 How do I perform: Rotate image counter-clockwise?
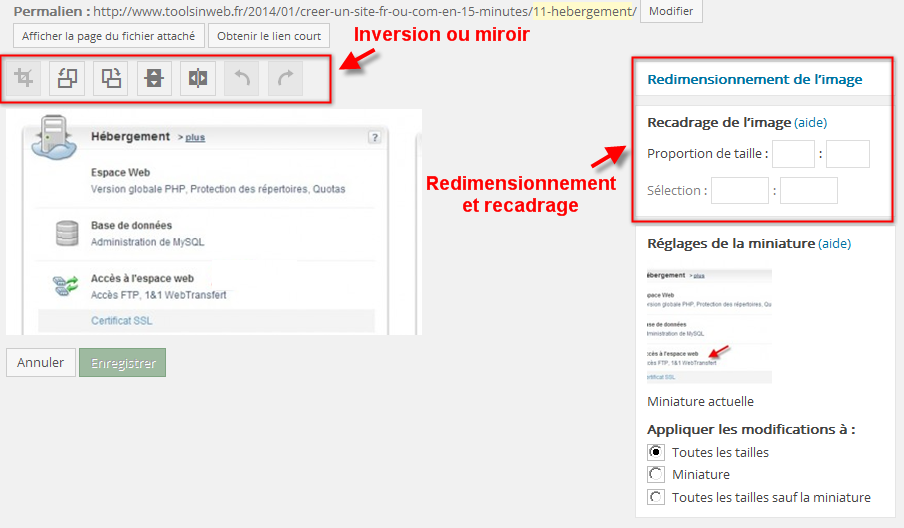(x=67, y=78)
